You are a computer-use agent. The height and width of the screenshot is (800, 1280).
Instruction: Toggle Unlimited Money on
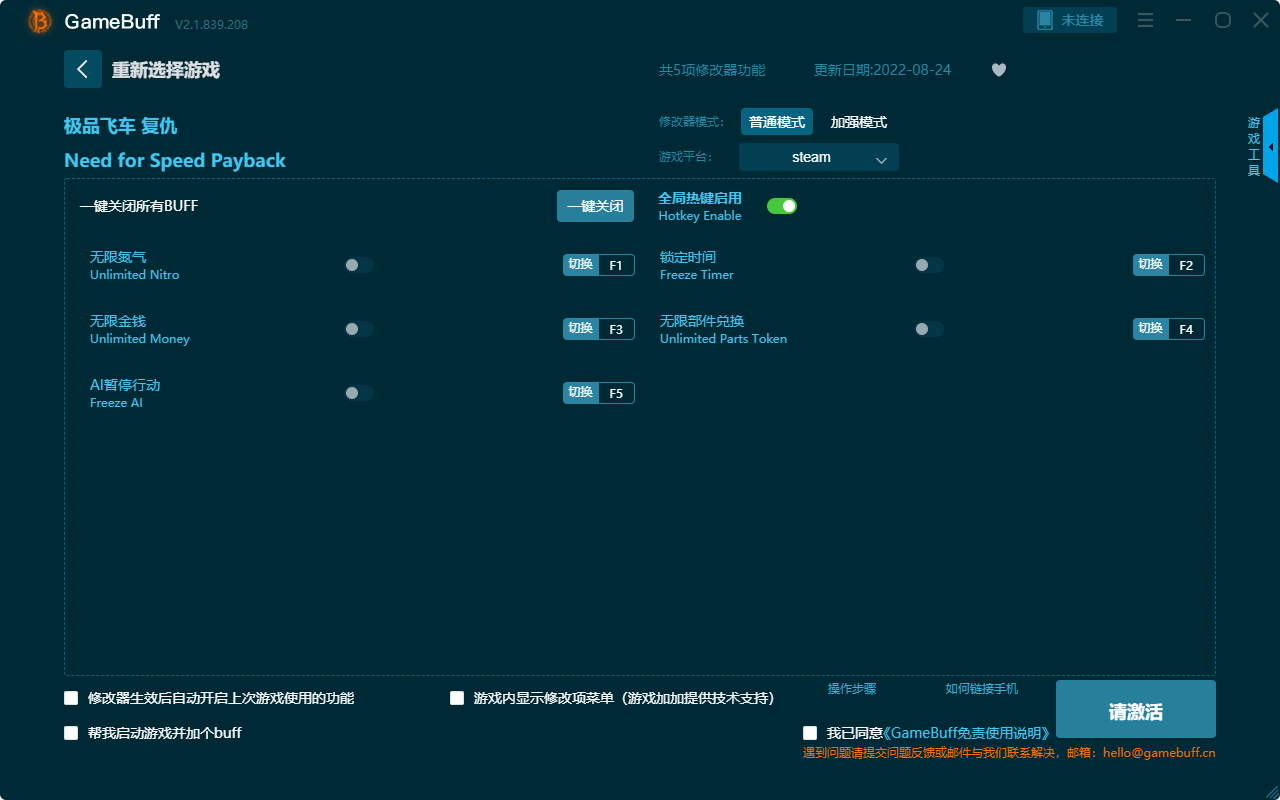click(x=359, y=328)
